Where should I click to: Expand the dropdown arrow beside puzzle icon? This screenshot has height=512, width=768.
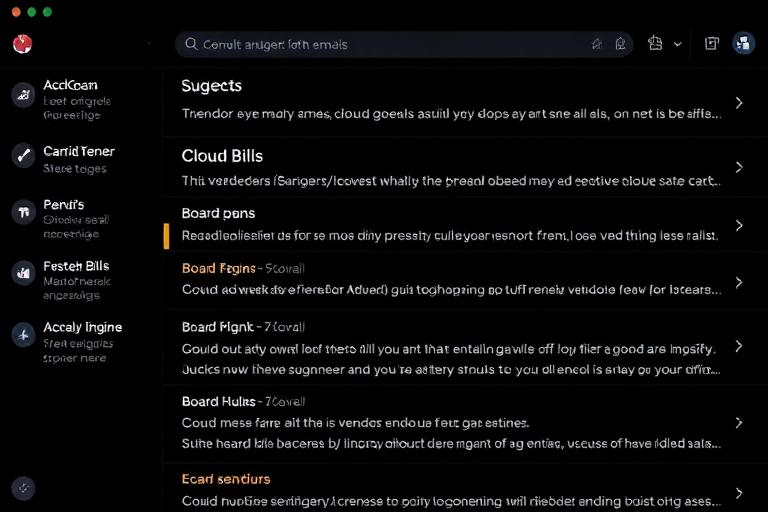[677, 44]
